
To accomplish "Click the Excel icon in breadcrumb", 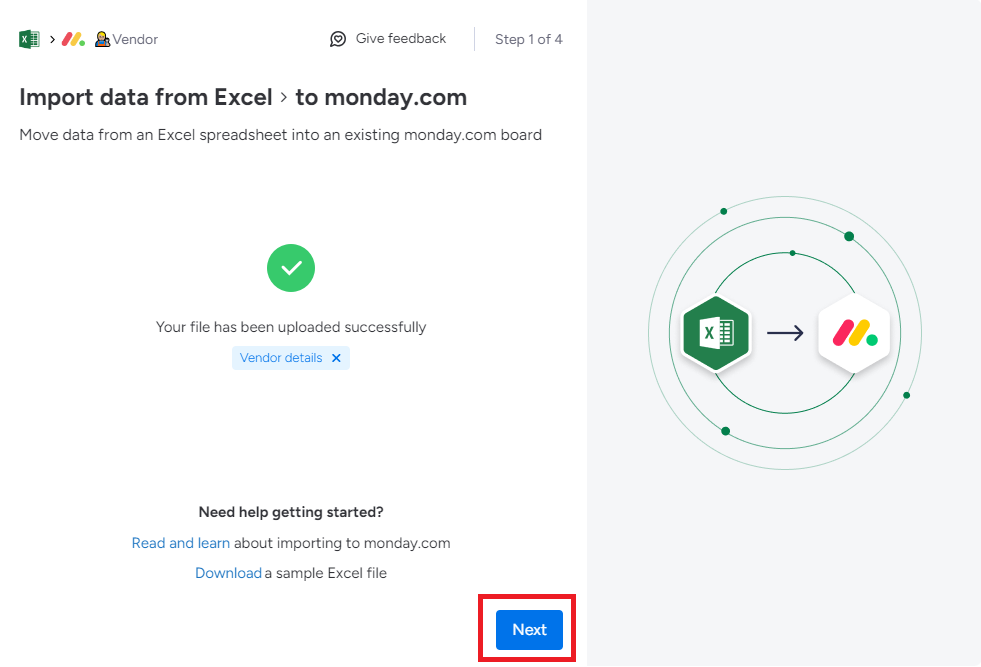I will tap(29, 39).
